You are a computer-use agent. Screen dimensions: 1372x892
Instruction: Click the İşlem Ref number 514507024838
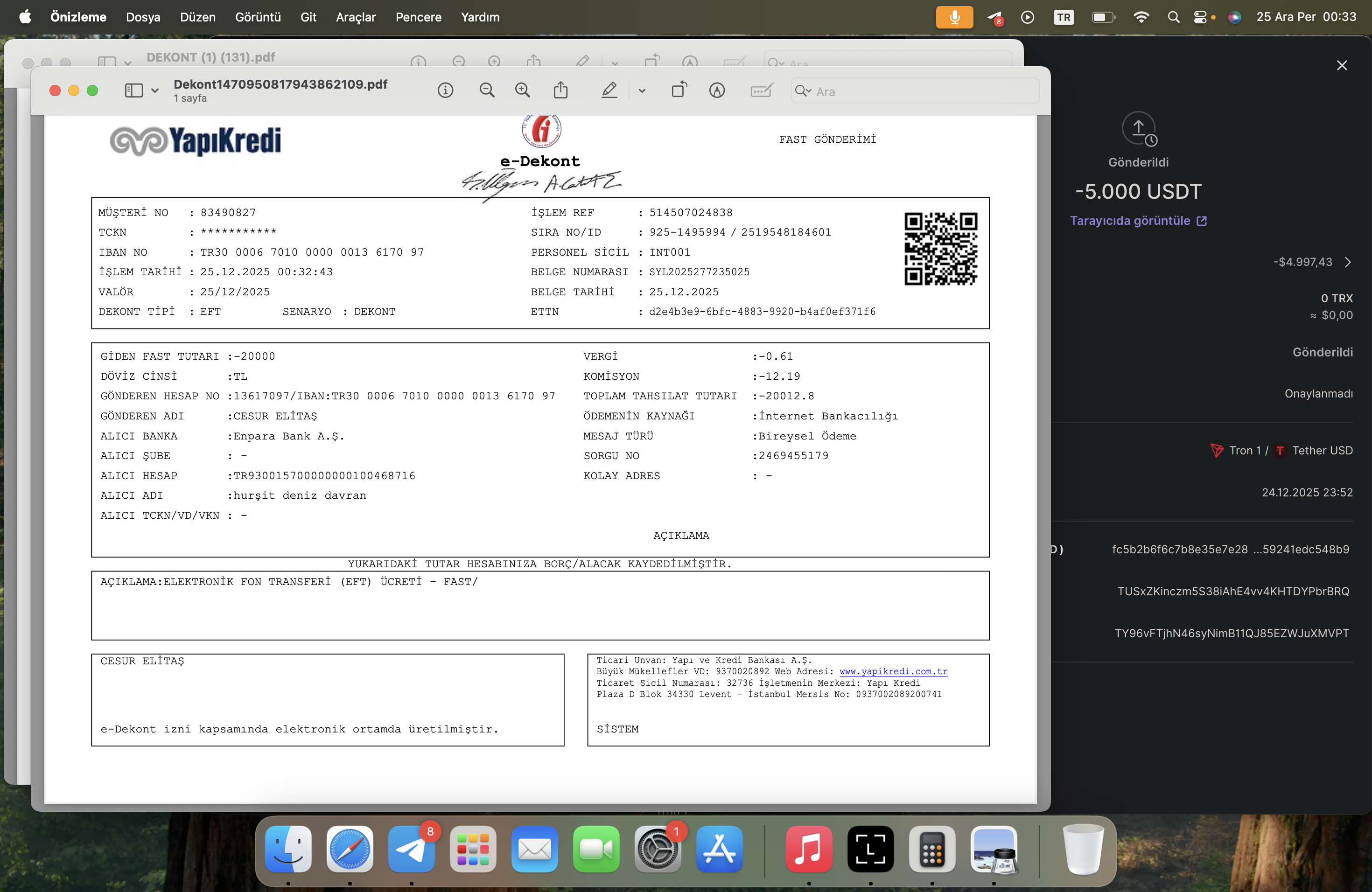click(x=691, y=213)
